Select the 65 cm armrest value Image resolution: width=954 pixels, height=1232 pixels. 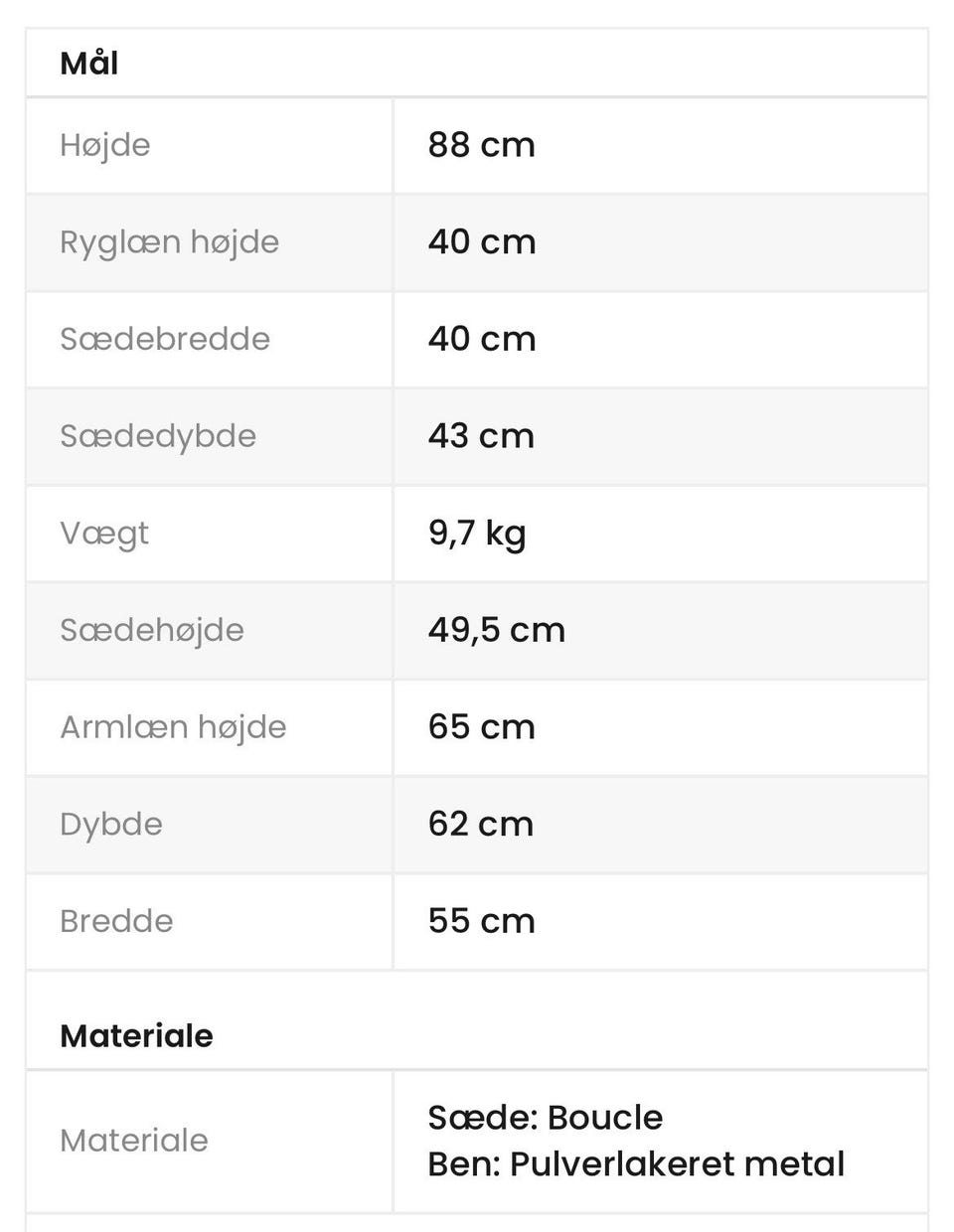(x=482, y=727)
